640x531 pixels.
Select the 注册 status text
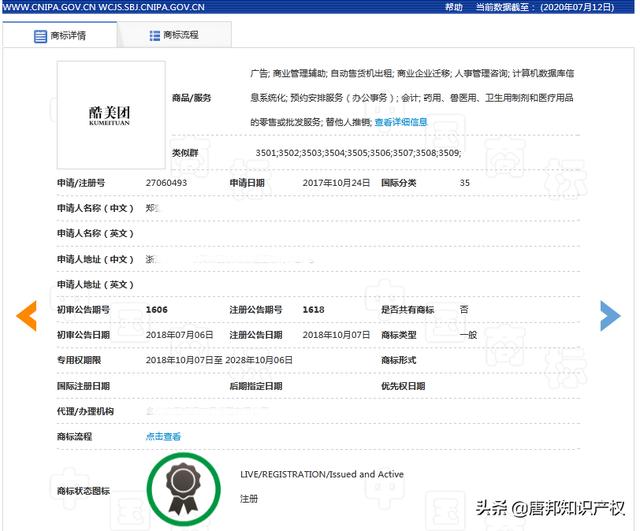coord(249,498)
